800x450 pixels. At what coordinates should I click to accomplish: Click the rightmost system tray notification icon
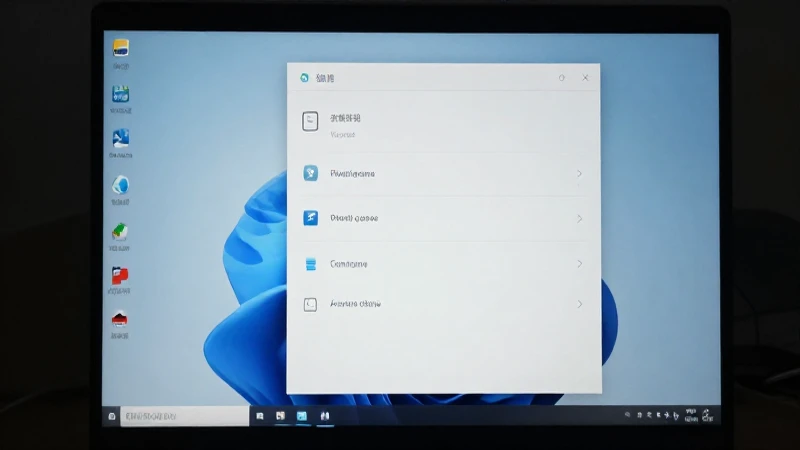707,416
